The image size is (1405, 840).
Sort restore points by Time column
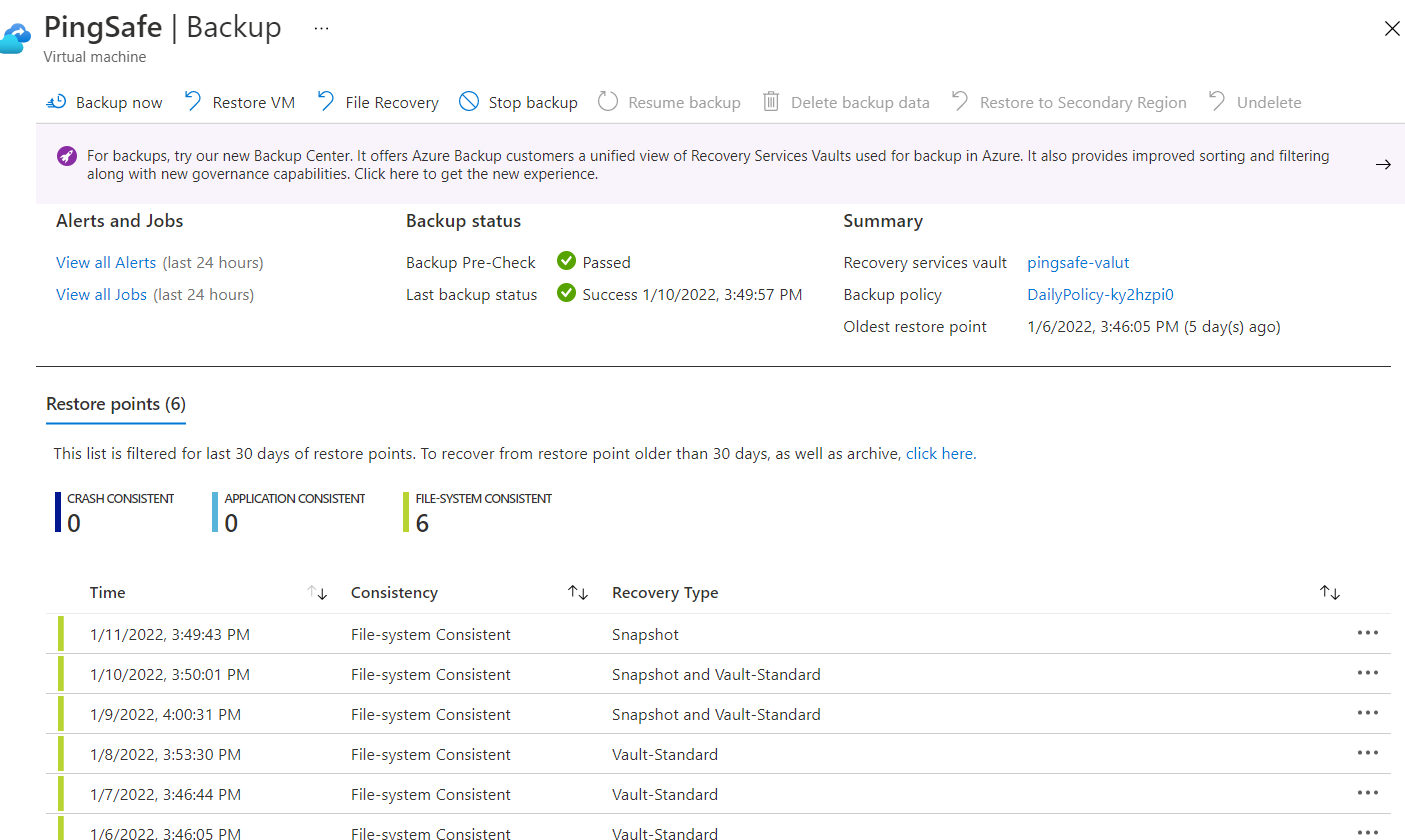click(x=317, y=593)
